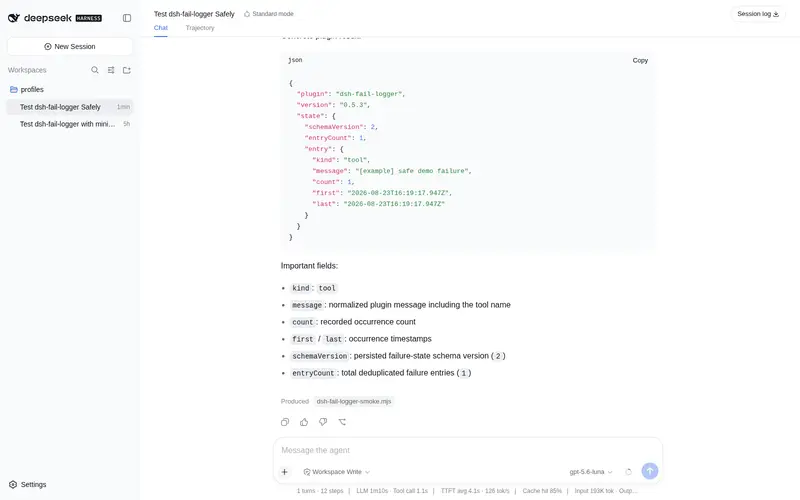800x500 pixels.
Task: Click the schemaVersion inline code bullet
Action: [x=319, y=356]
